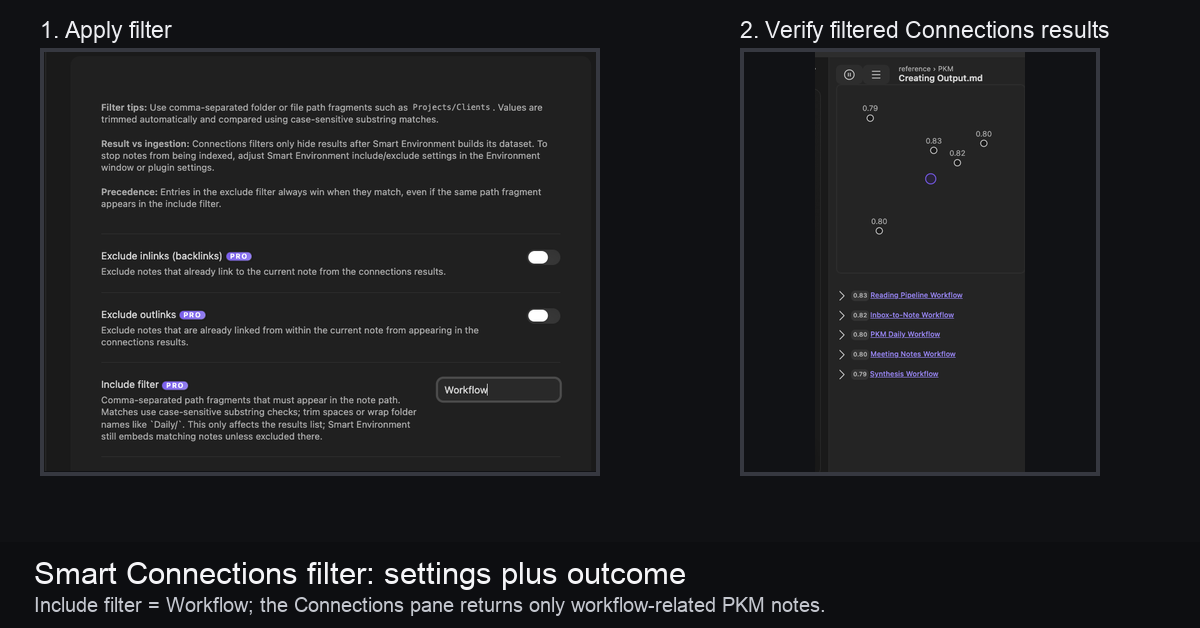The height and width of the screenshot is (628, 1200).
Task: Expand the Inbox-to-Note Workflow result
Action: point(842,315)
